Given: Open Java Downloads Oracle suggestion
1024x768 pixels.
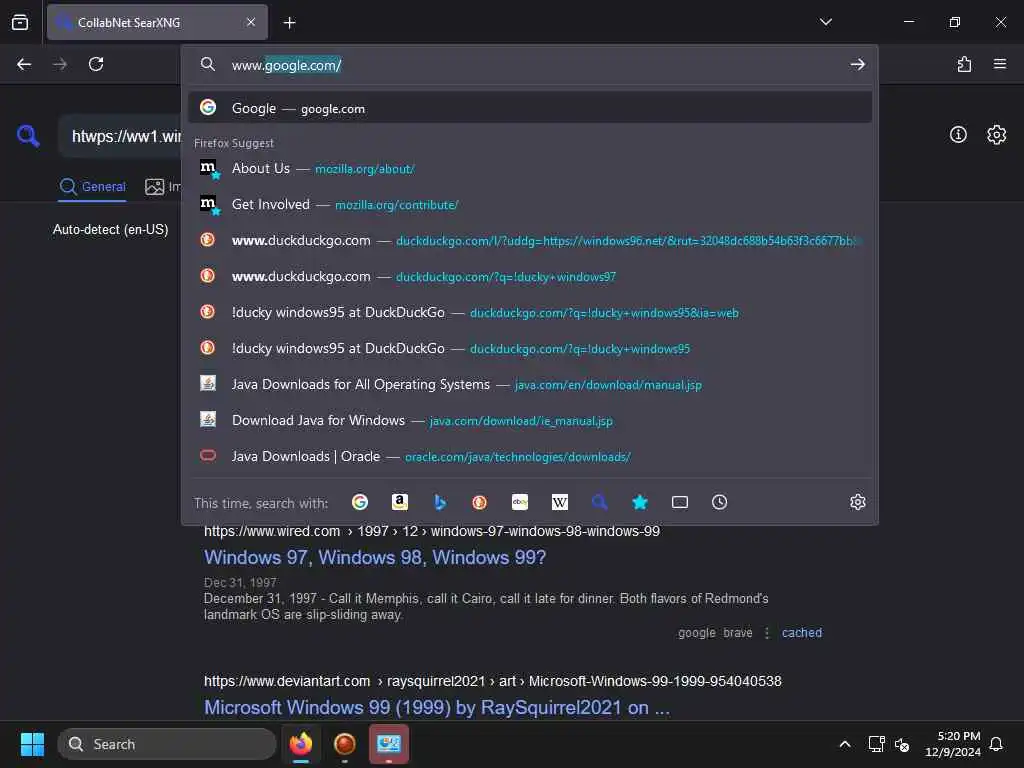Looking at the screenshot, I should [x=530, y=456].
